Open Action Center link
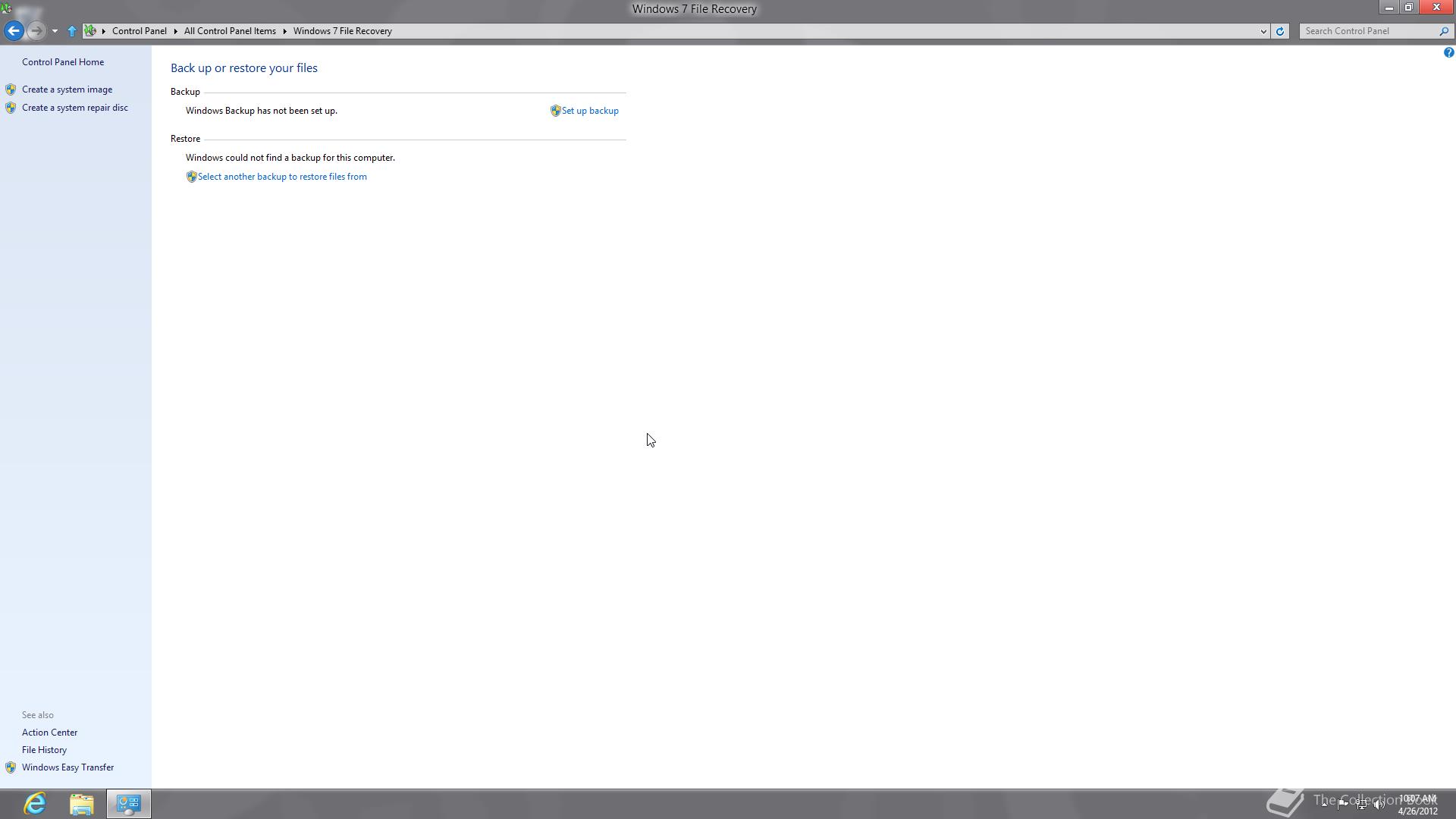 (x=49, y=733)
